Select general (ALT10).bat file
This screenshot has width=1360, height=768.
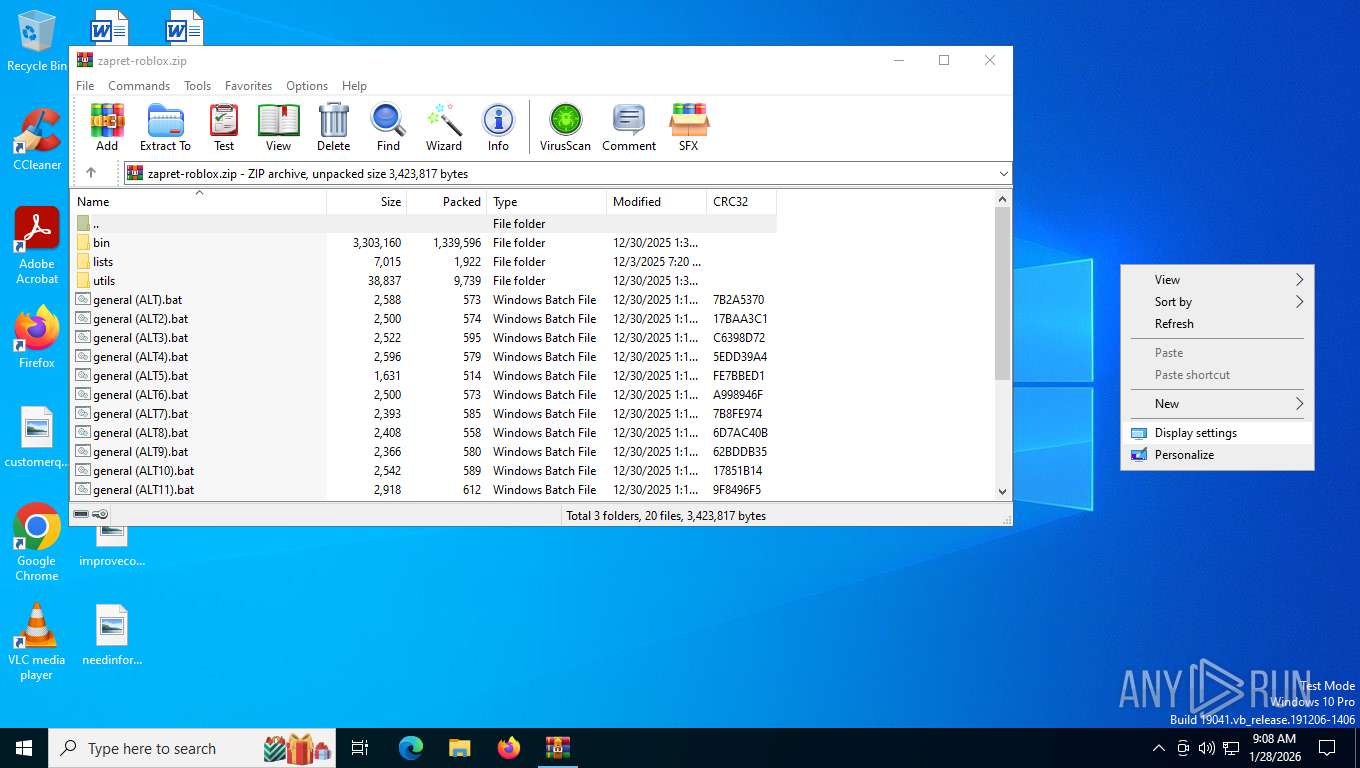(423, 471)
